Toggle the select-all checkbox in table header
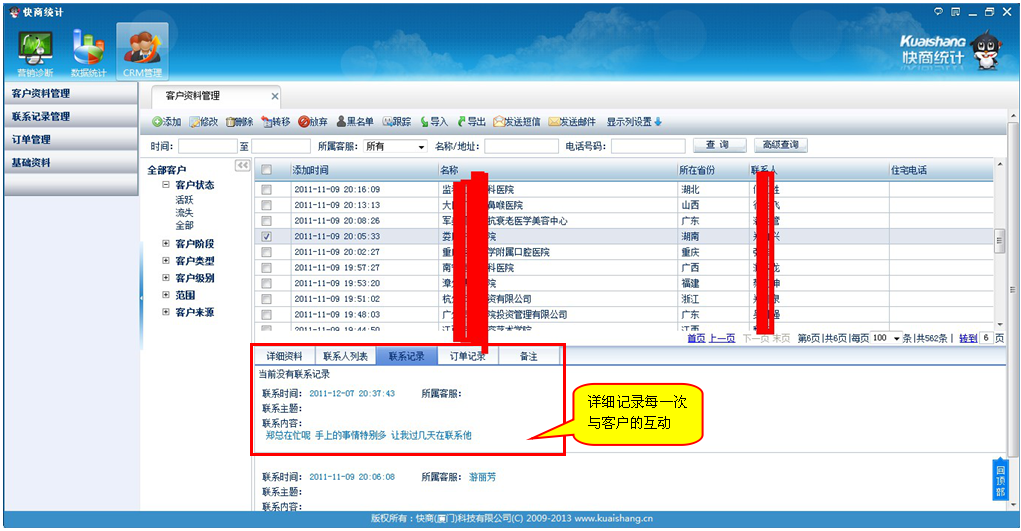The width and height of the screenshot is (1021, 531). [266, 170]
